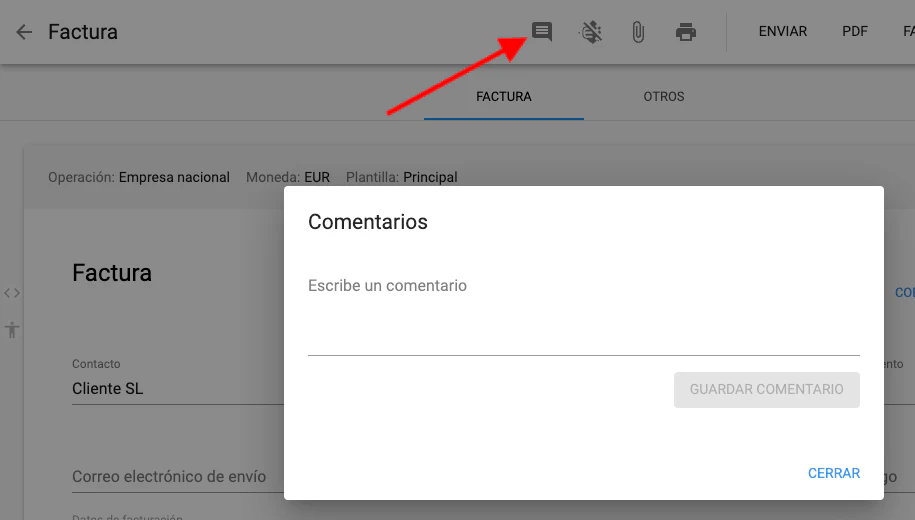The height and width of the screenshot is (520, 915).
Task: Click the Comentarios dialog title
Action: (368, 222)
